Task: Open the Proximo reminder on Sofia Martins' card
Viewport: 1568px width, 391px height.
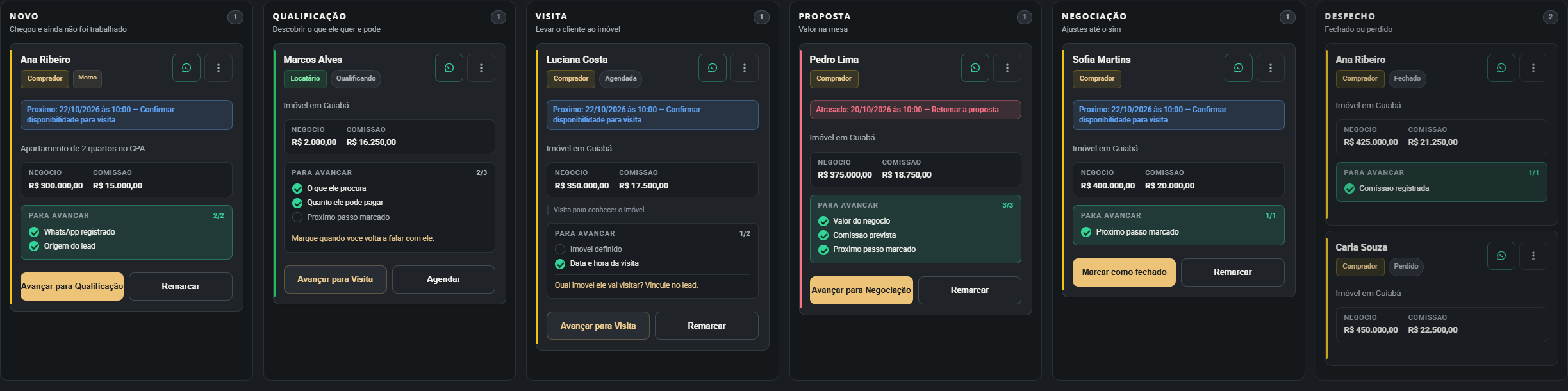Action: click(x=1178, y=115)
